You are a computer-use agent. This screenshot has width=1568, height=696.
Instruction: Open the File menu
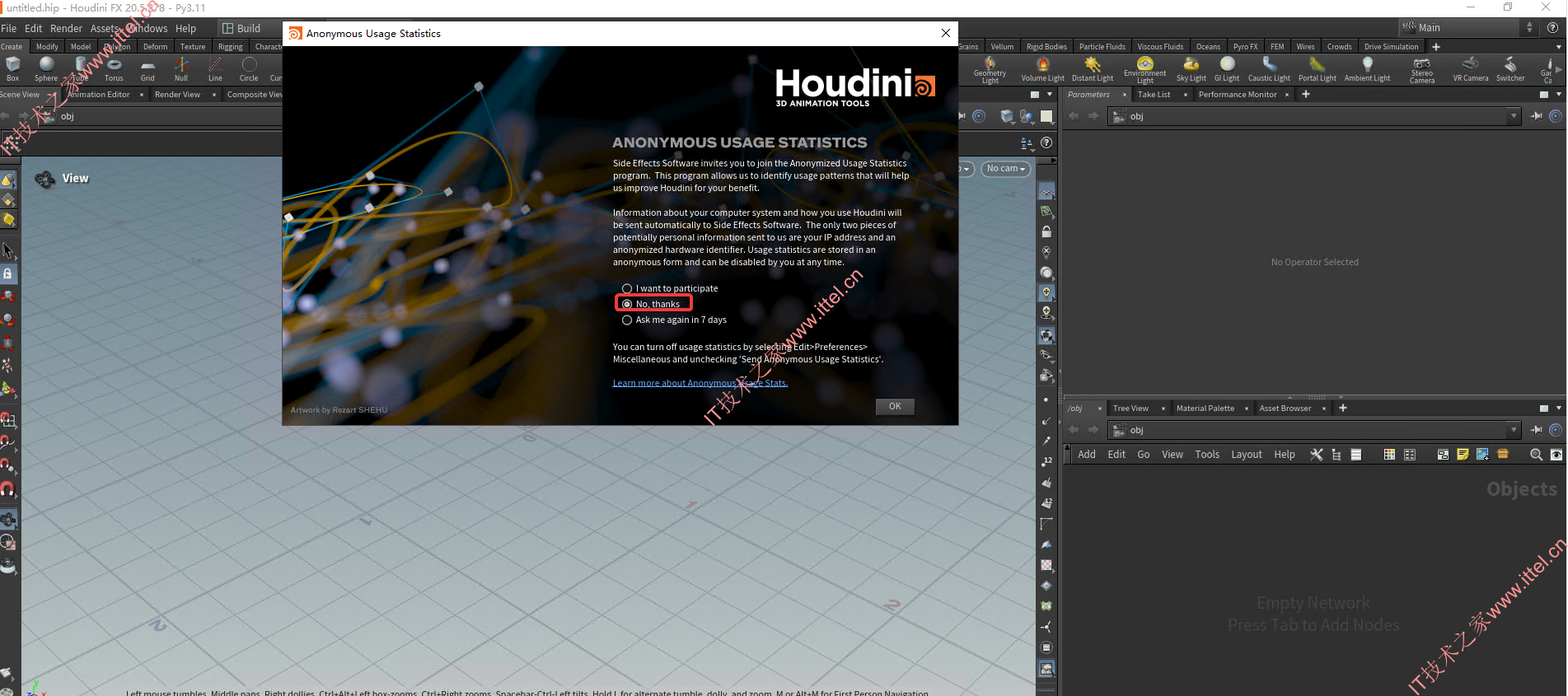pyautogui.click(x=9, y=28)
